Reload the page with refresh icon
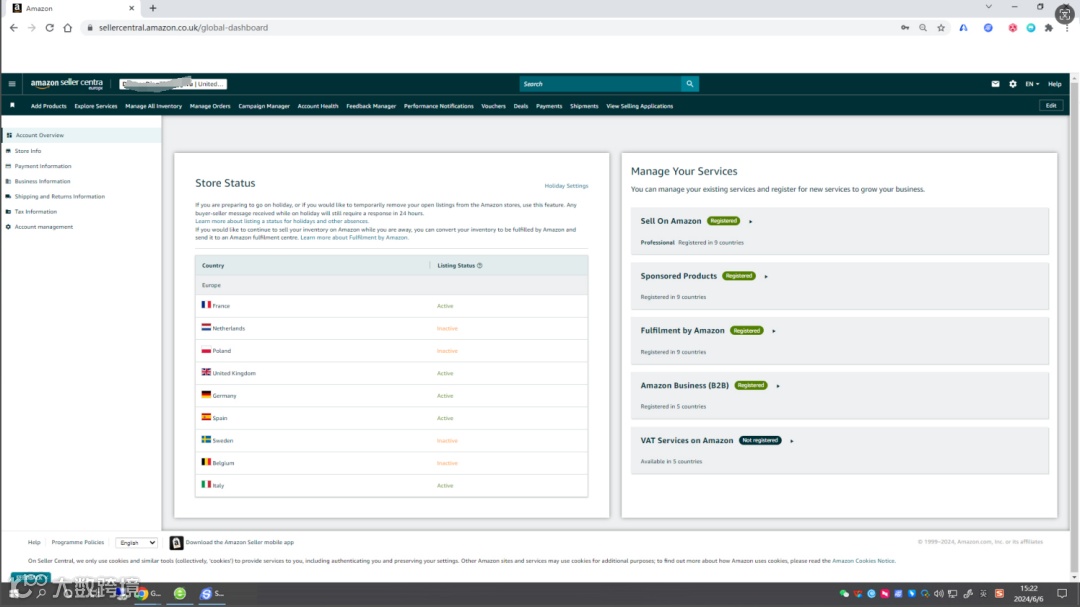This screenshot has width=1080, height=607. point(50,28)
